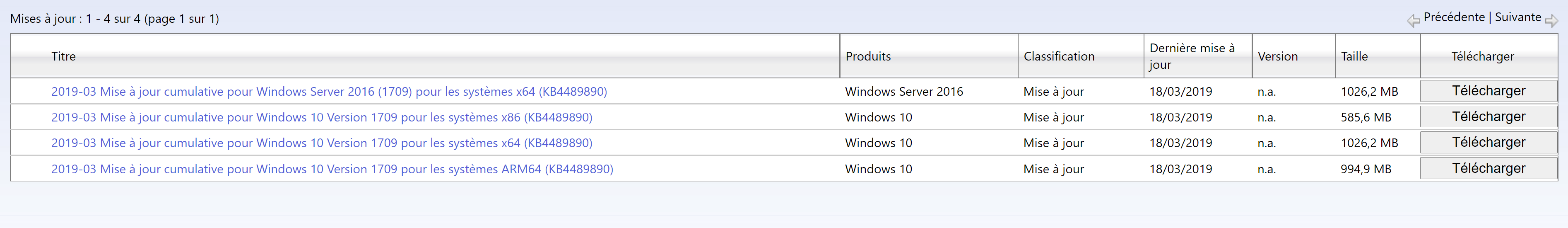Sort by the Classification column header
Viewport: 1568px width, 228px height.
tap(1059, 56)
